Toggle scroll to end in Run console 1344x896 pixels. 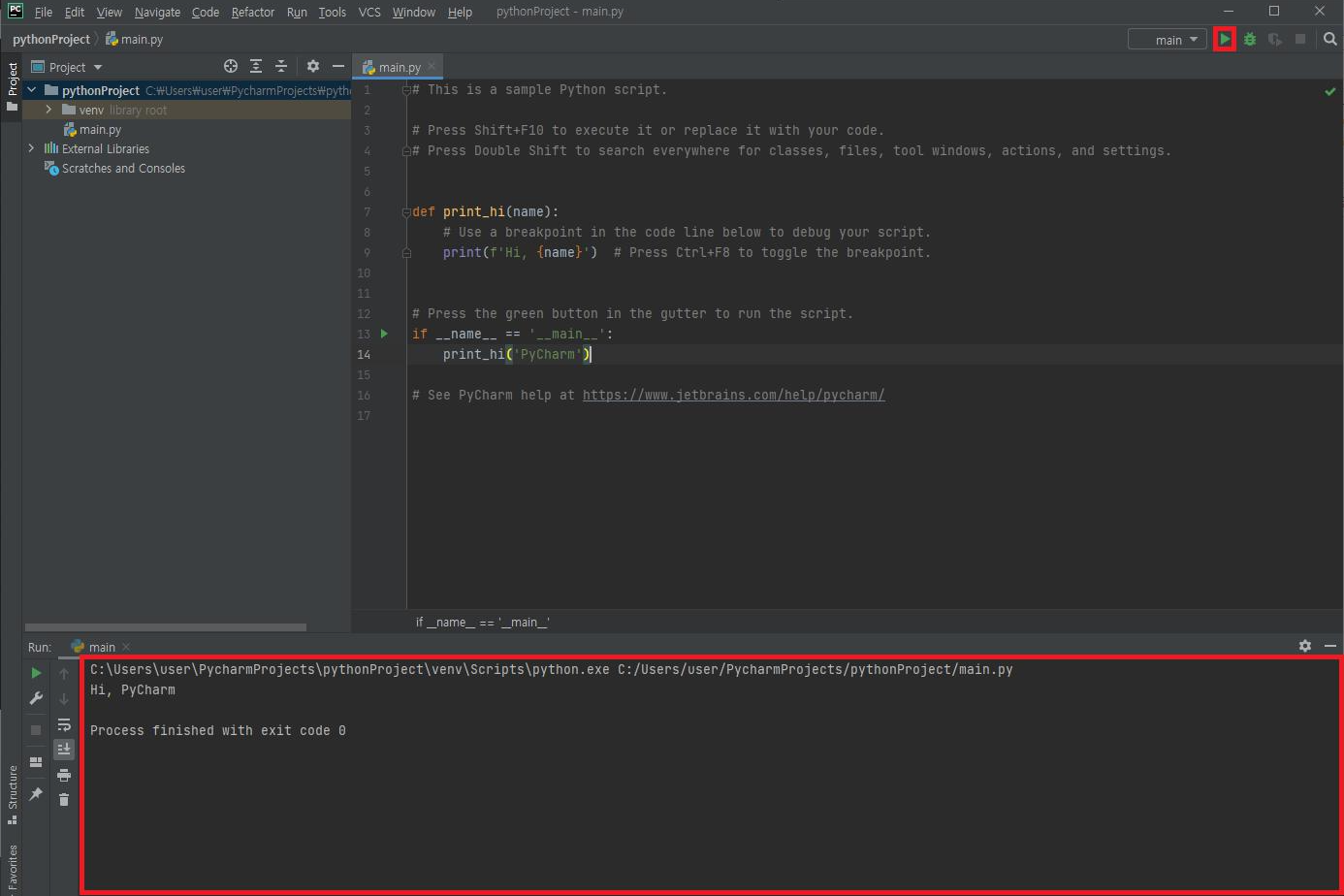click(x=64, y=749)
